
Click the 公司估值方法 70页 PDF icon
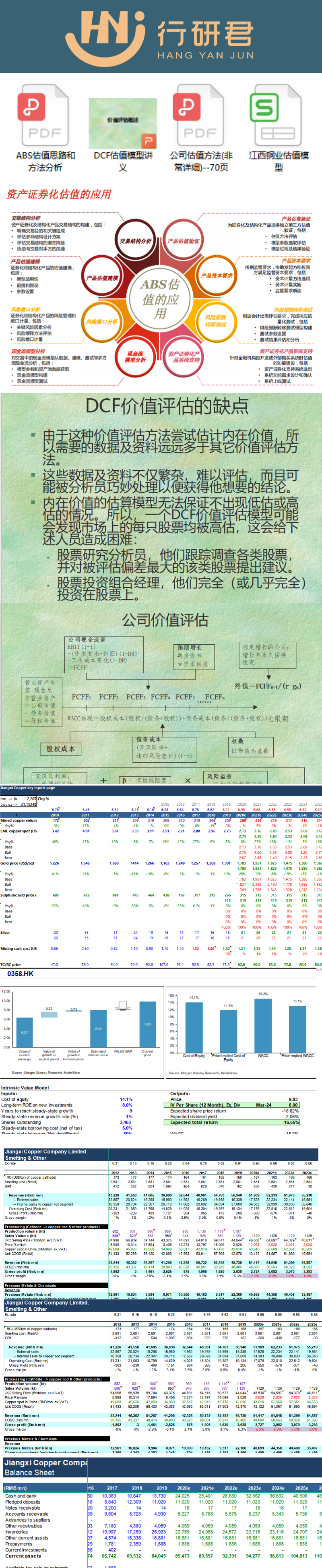point(200,115)
